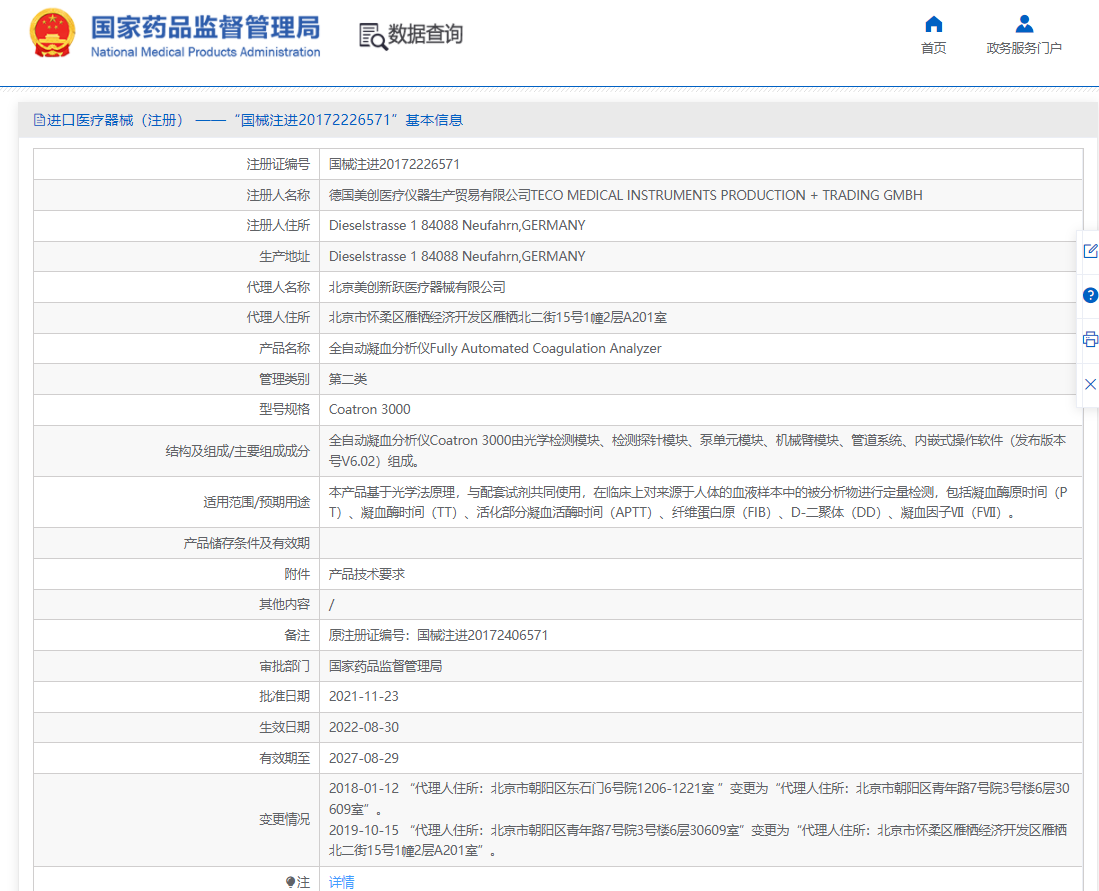Viewport: 1099px width, 891px height.
Task: Click the 附件 label
Action: [x=297, y=574]
